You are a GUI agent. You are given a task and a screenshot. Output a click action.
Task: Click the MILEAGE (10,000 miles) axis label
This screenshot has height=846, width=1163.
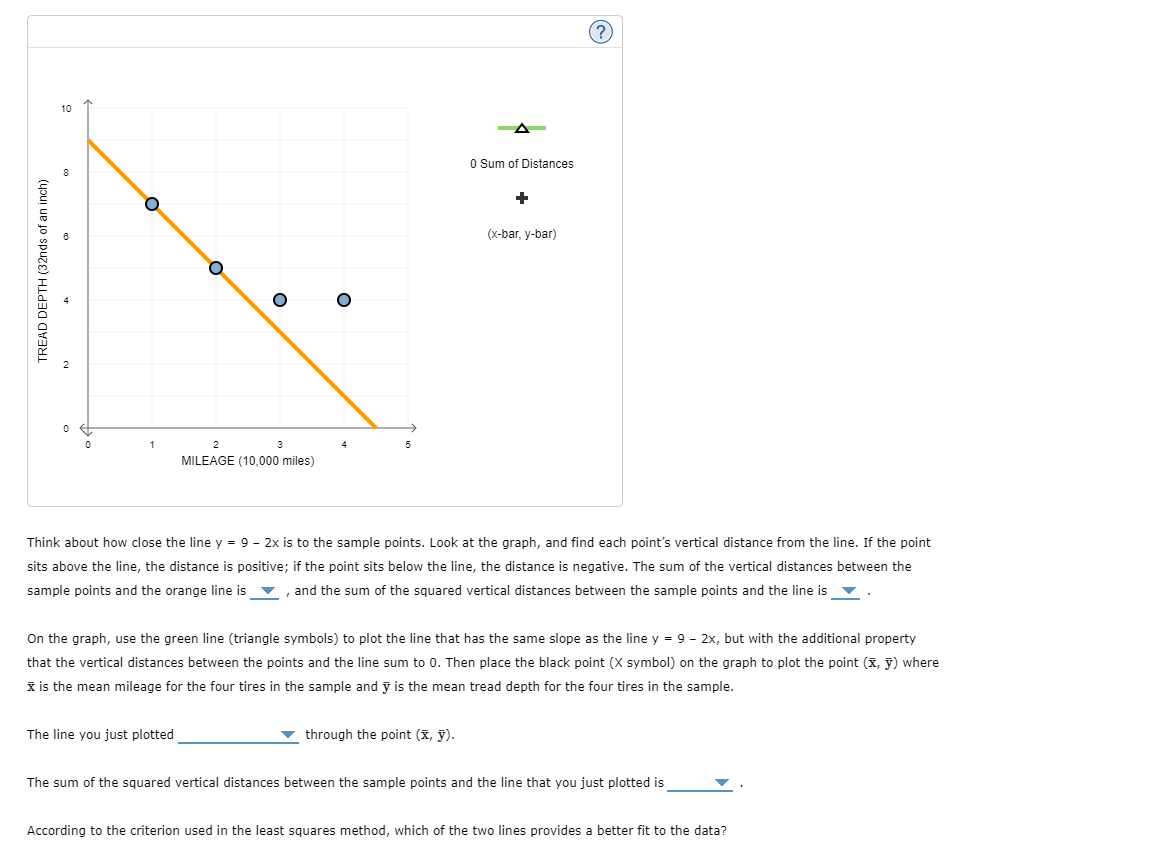point(247,461)
